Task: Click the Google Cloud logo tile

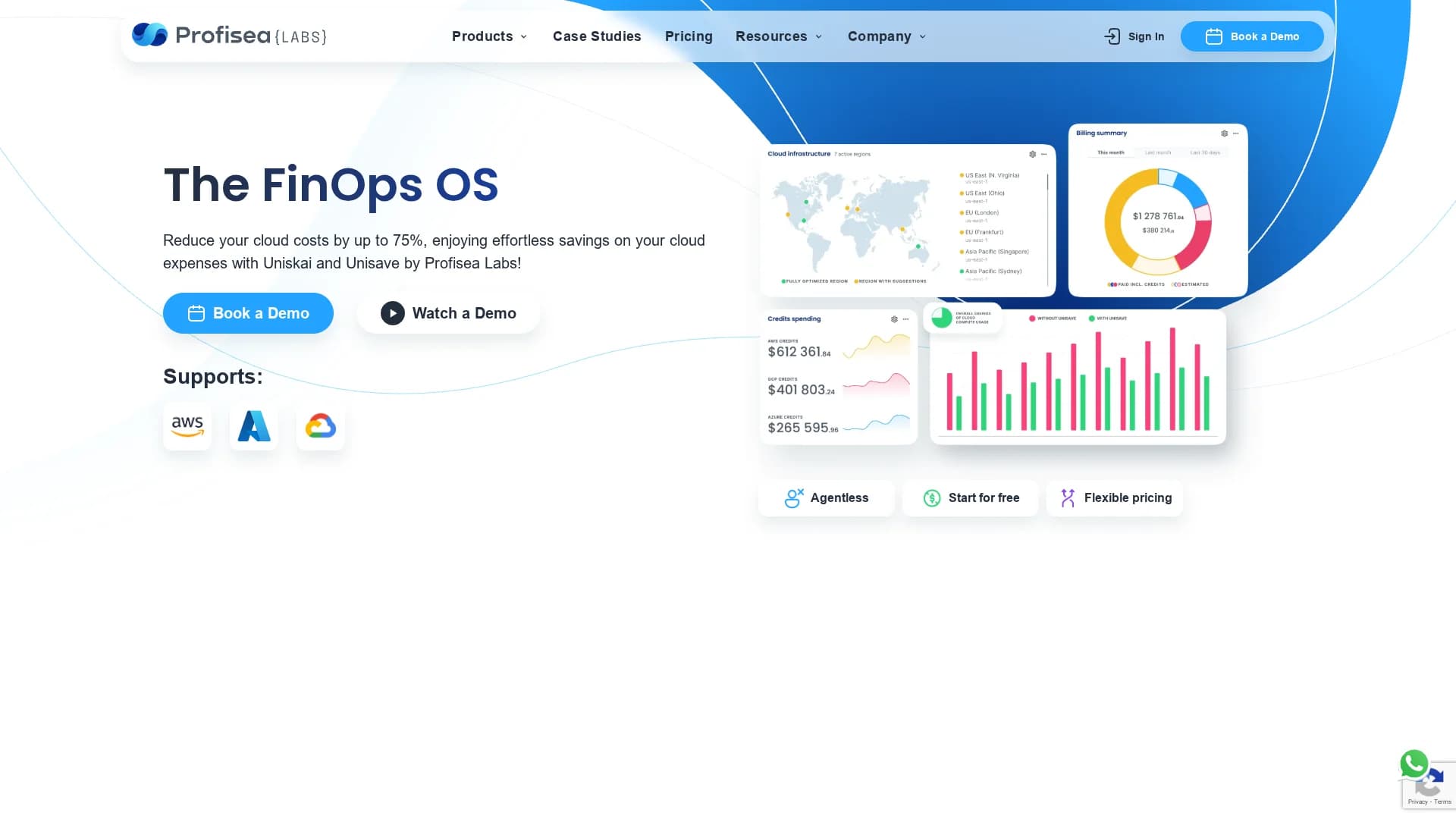Action: 321,426
